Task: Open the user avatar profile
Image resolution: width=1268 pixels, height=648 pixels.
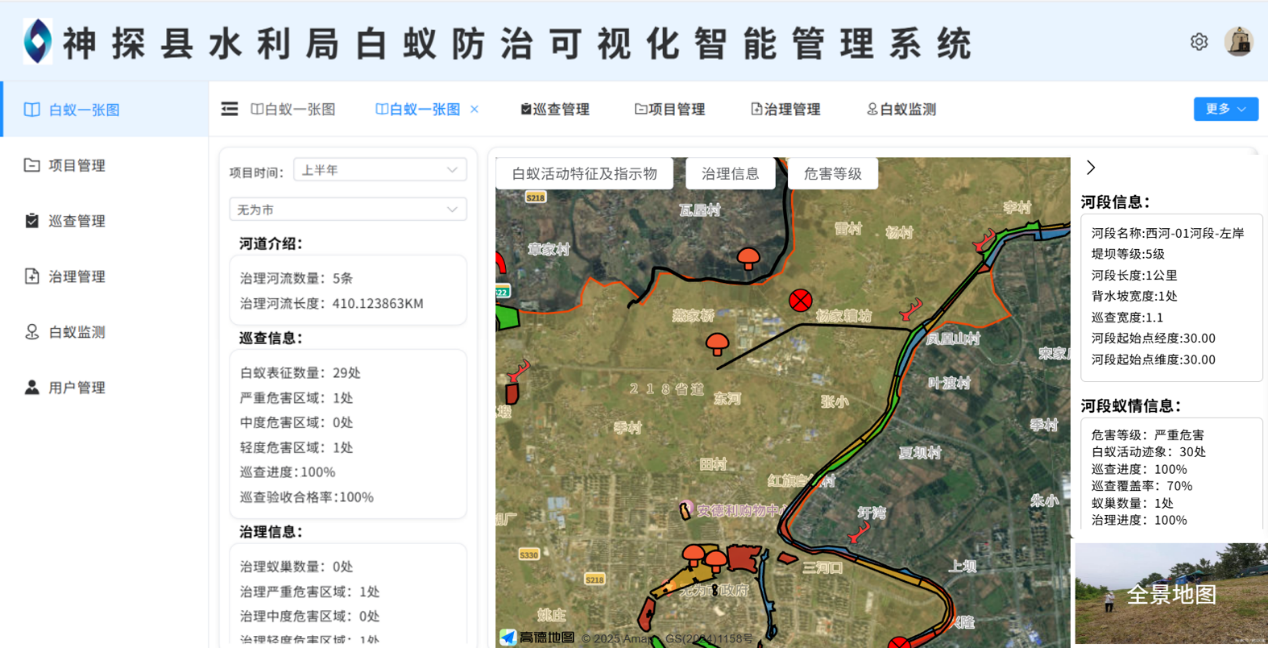Action: tap(1238, 42)
